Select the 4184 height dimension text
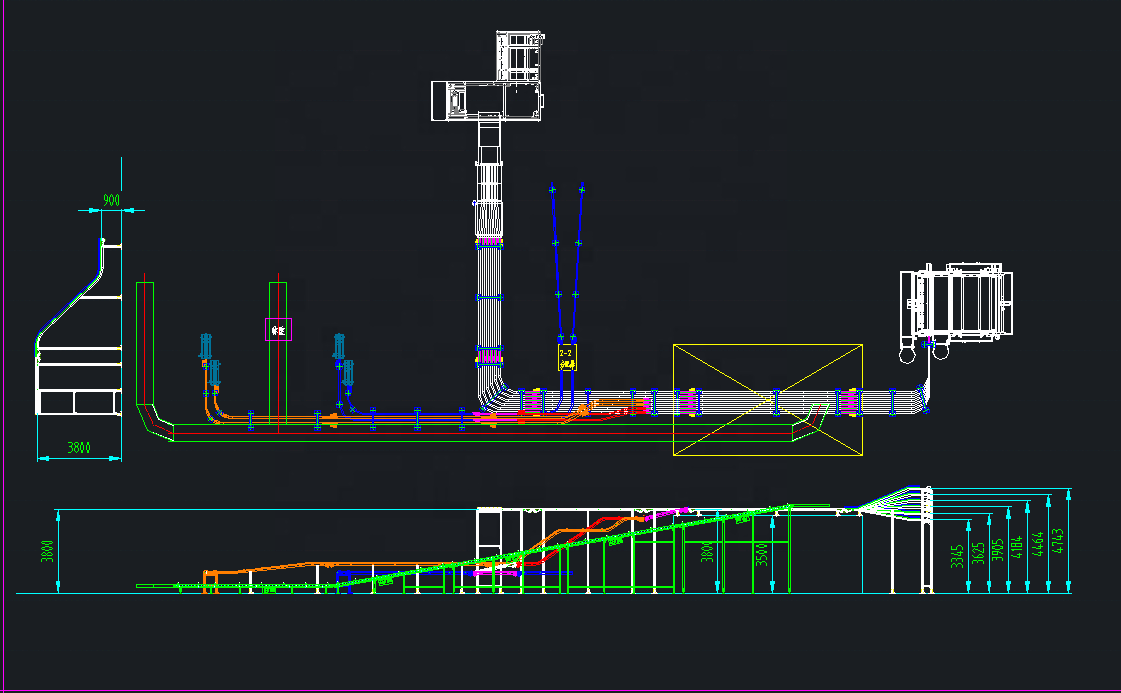This screenshot has width=1121, height=693. click(x=1017, y=546)
